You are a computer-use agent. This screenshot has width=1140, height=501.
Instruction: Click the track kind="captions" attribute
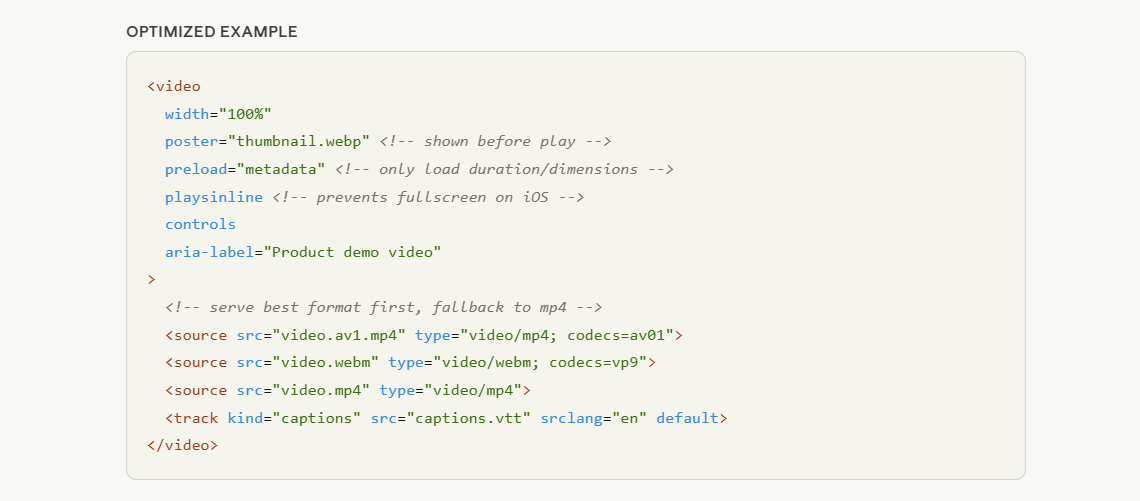(294, 418)
